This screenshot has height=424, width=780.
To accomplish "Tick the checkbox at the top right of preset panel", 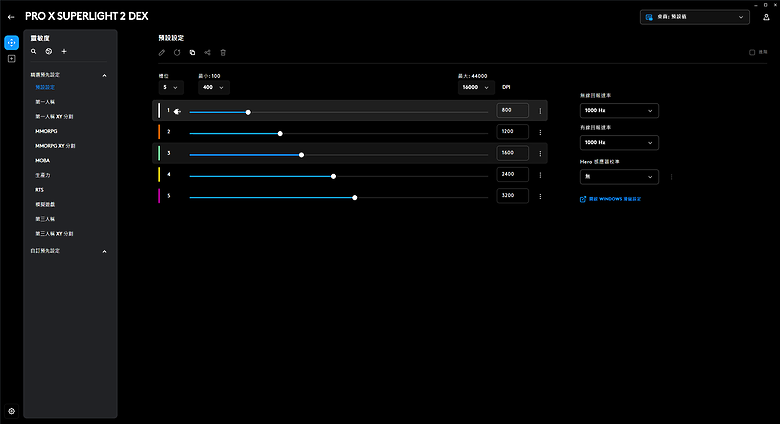I will point(752,52).
